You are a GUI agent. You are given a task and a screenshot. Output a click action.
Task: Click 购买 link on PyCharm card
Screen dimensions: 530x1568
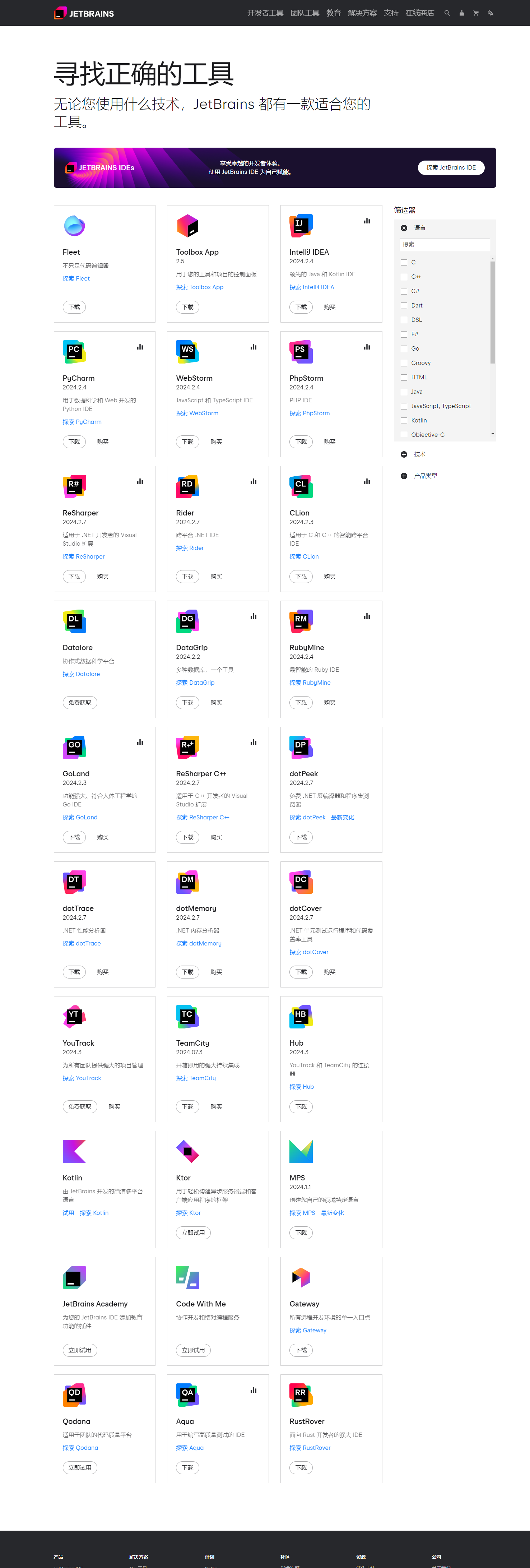click(x=103, y=442)
